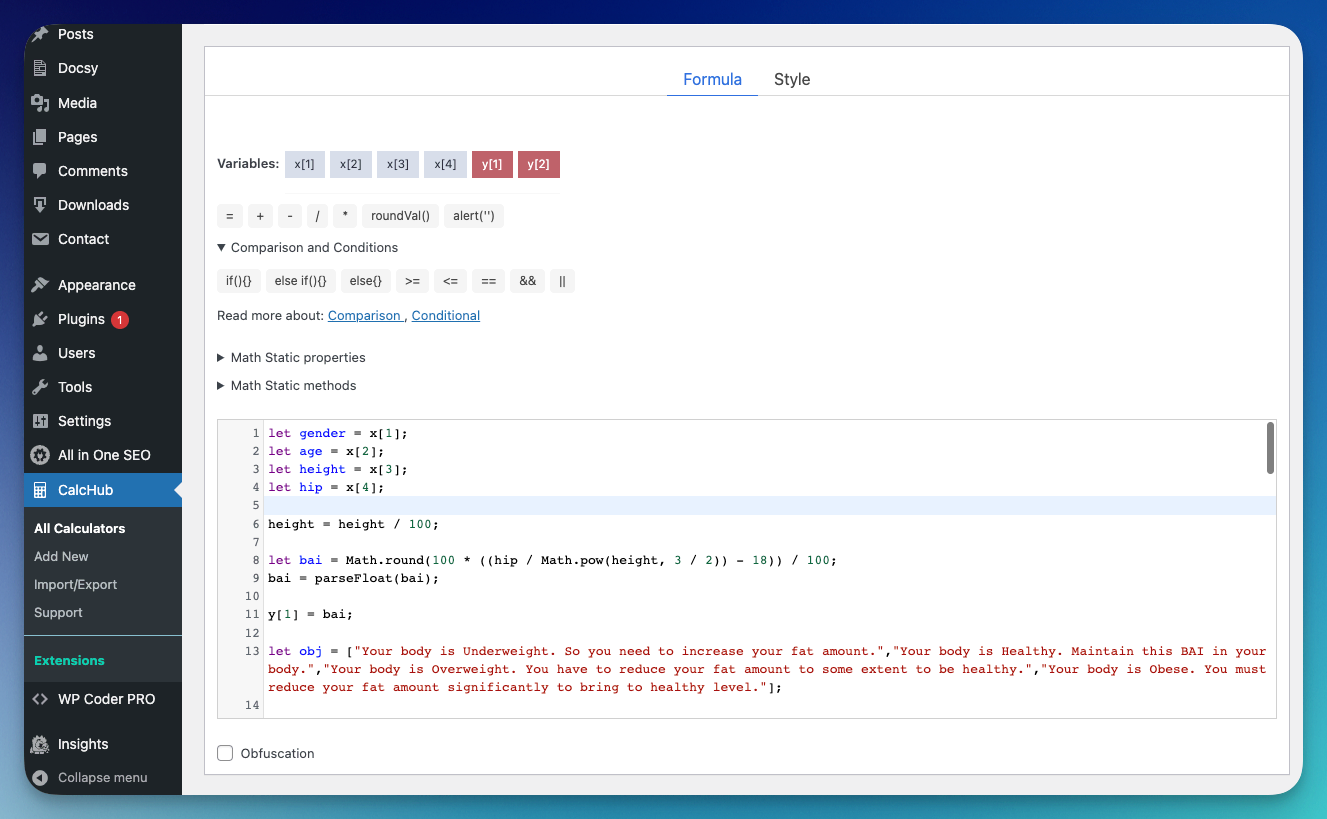Insert greater-than-or-equal operator

click(412, 281)
